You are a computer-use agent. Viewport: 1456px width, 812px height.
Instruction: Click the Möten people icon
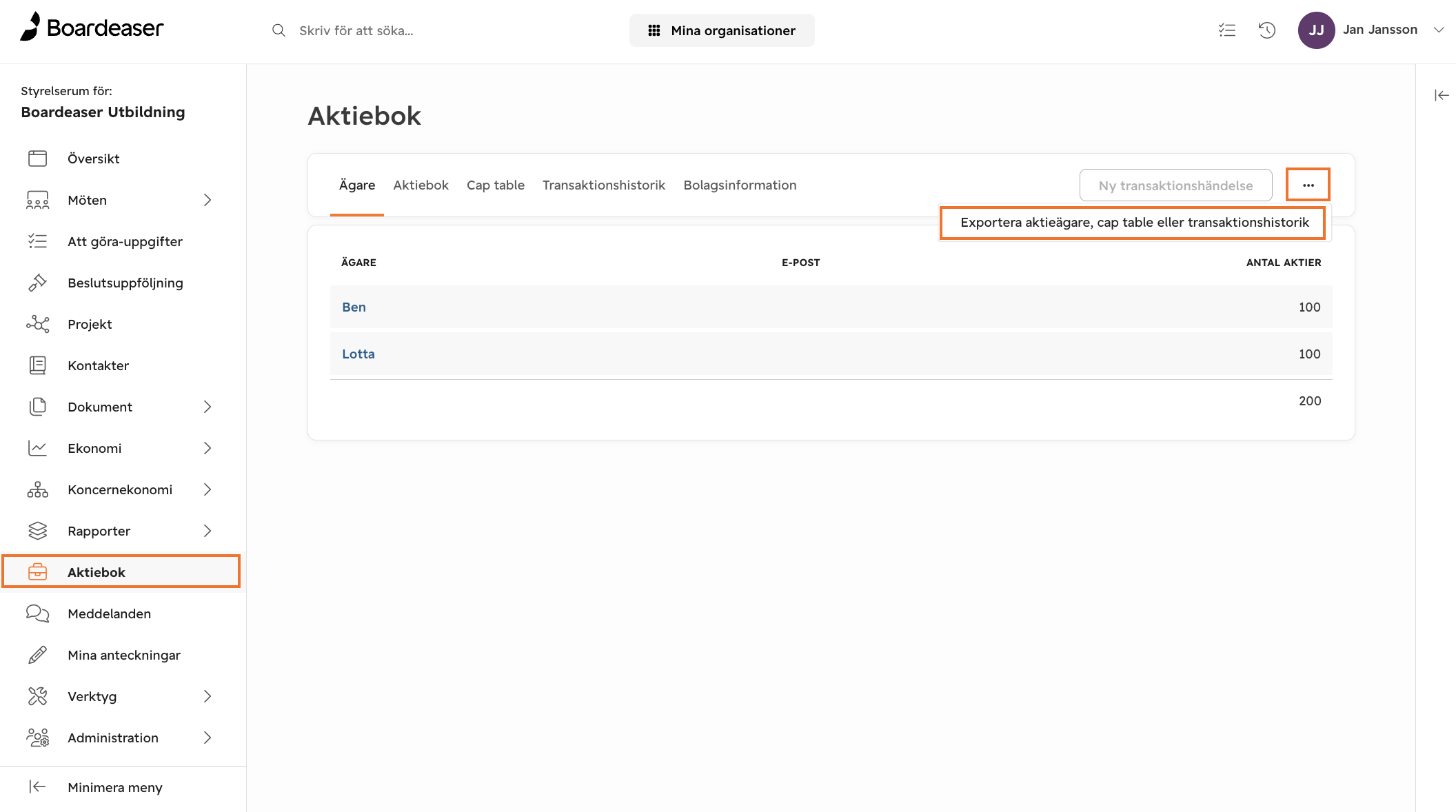pos(37,200)
